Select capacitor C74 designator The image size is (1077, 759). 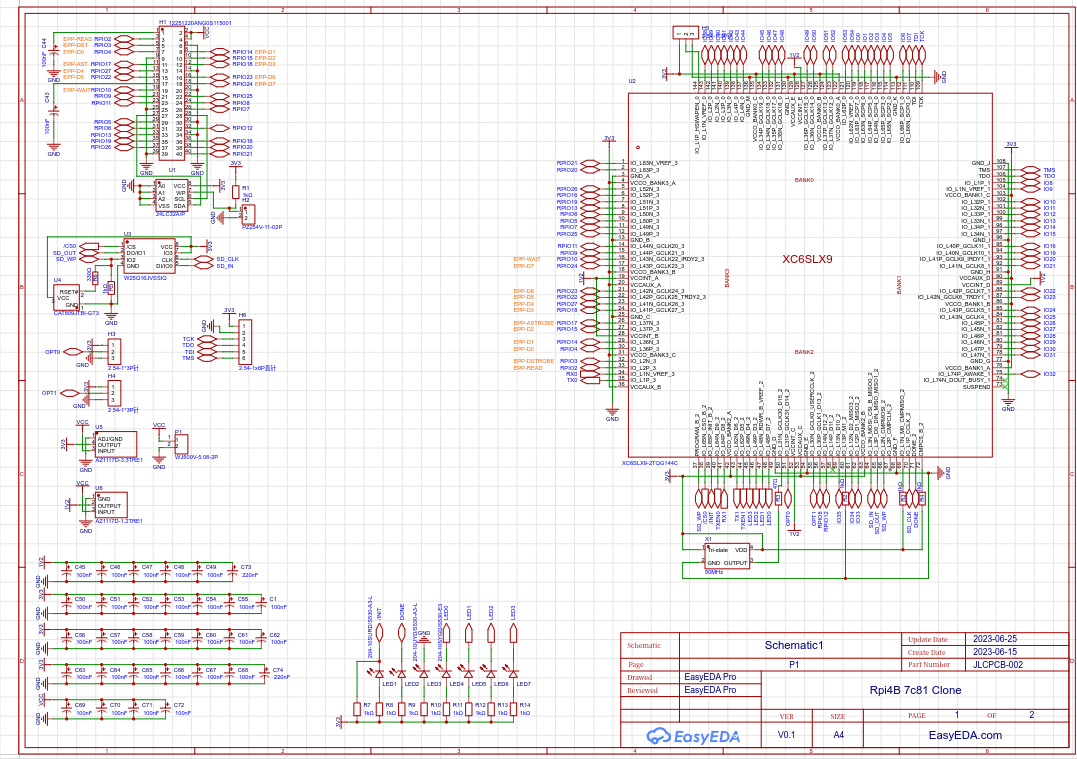[x=277, y=670]
